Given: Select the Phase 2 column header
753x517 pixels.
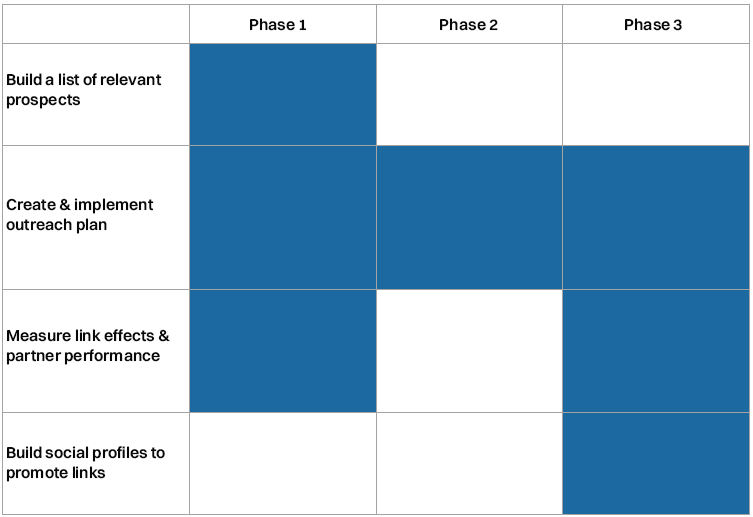Looking at the screenshot, I should (x=469, y=24).
